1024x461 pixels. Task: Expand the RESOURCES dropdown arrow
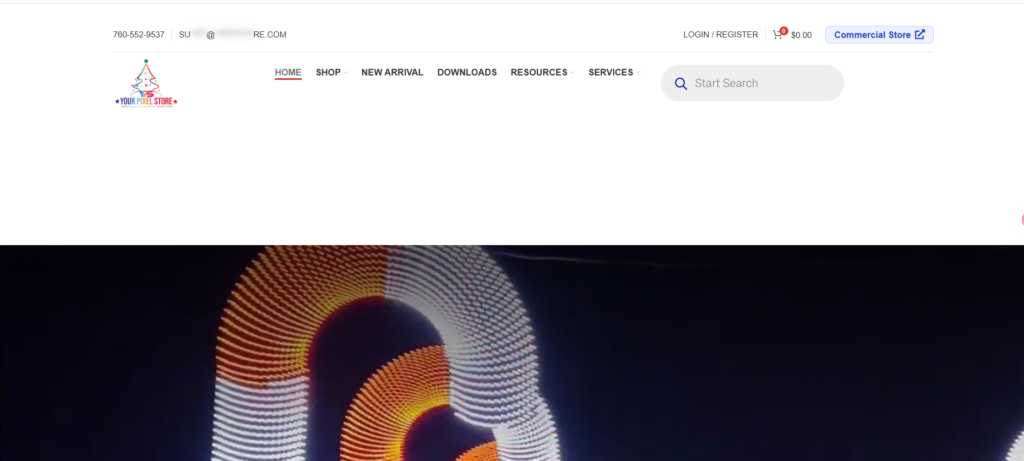(572, 72)
